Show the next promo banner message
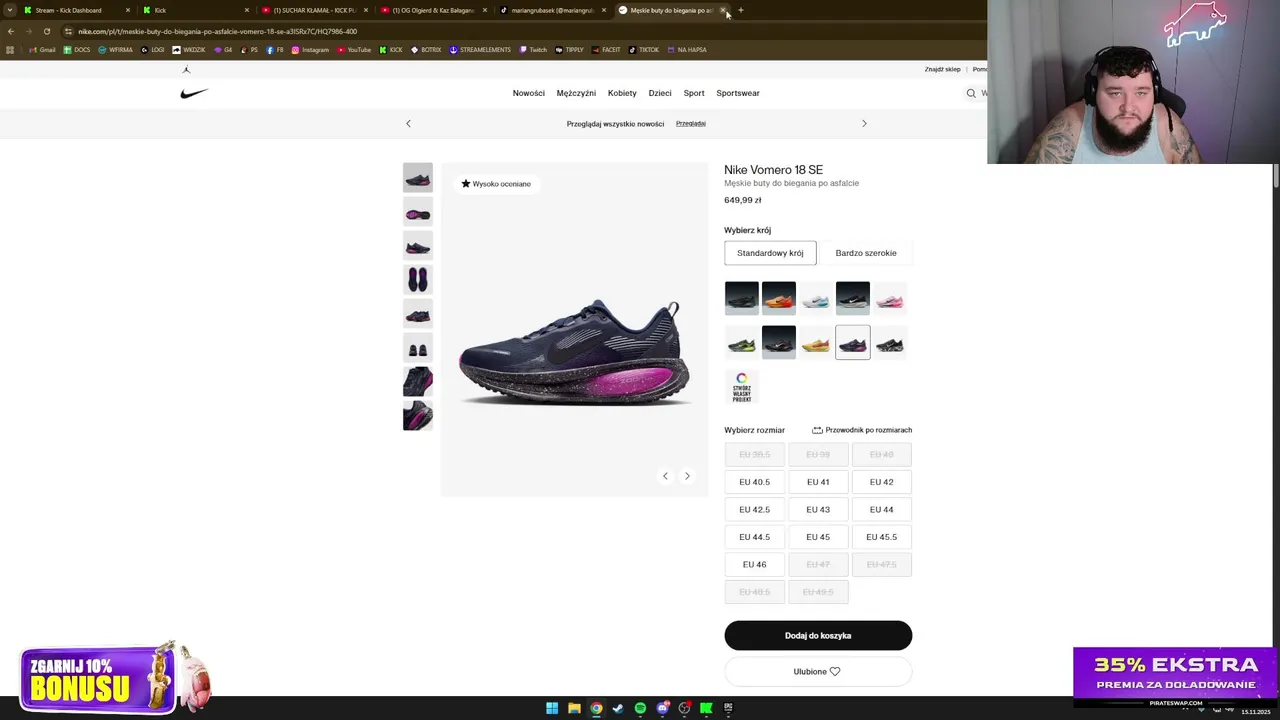This screenshot has width=1280, height=720. [x=864, y=123]
